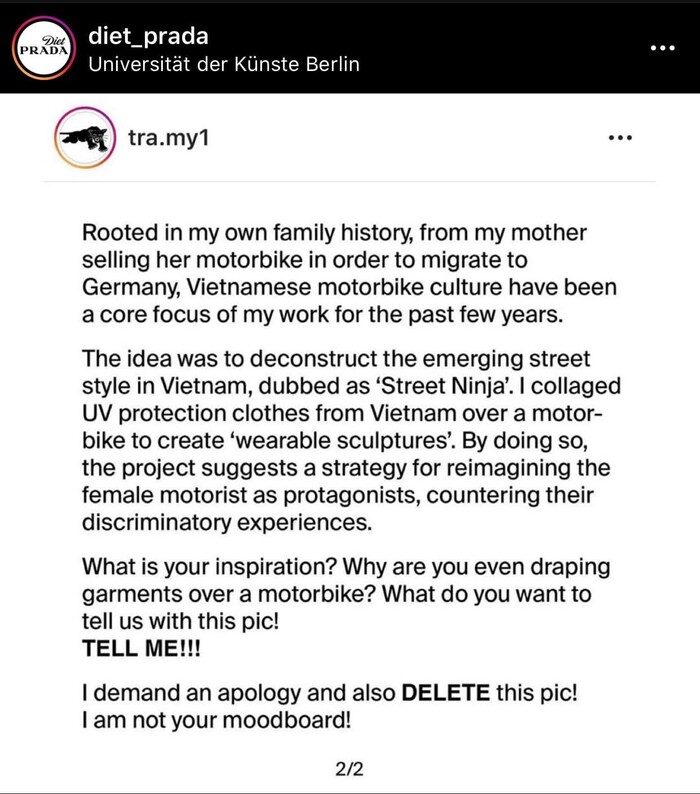Tap the 2/2 slide counter

350,770
